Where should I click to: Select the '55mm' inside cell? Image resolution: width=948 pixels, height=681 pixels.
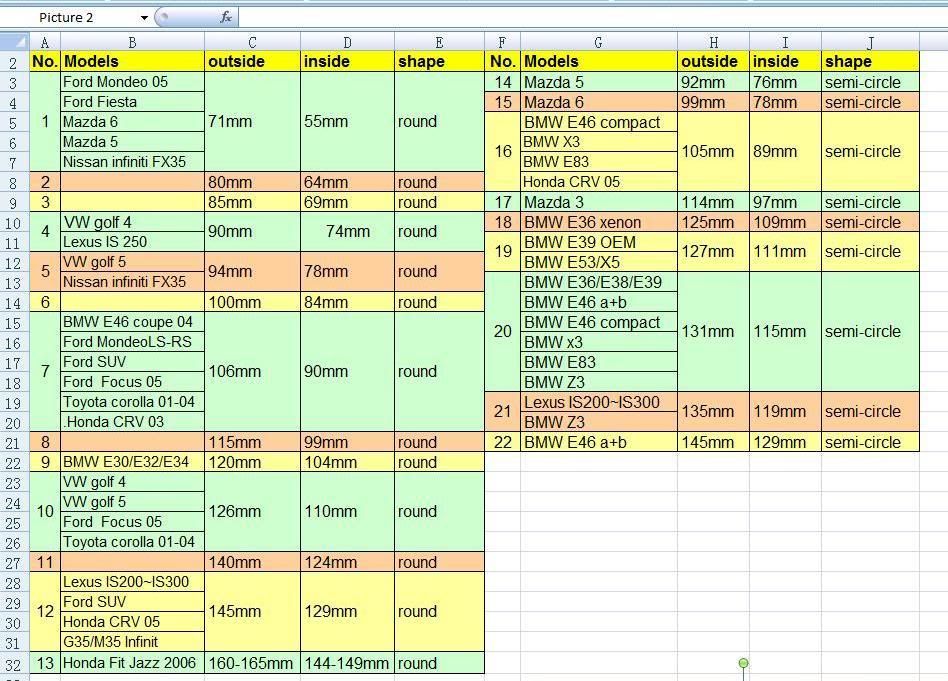tap(347, 122)
